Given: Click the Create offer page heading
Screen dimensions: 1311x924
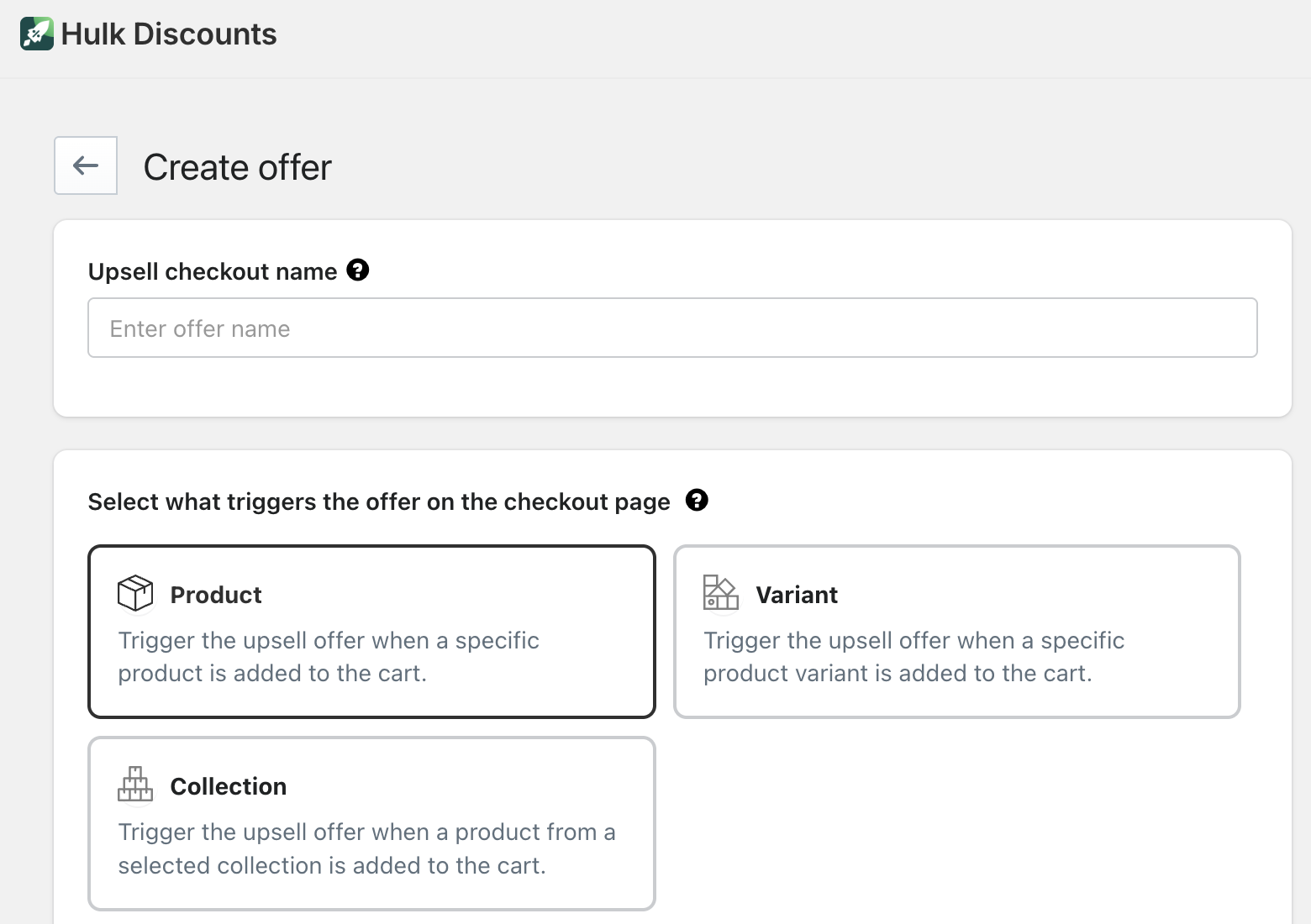Looking at the screenshot, I should pos(238,167).
